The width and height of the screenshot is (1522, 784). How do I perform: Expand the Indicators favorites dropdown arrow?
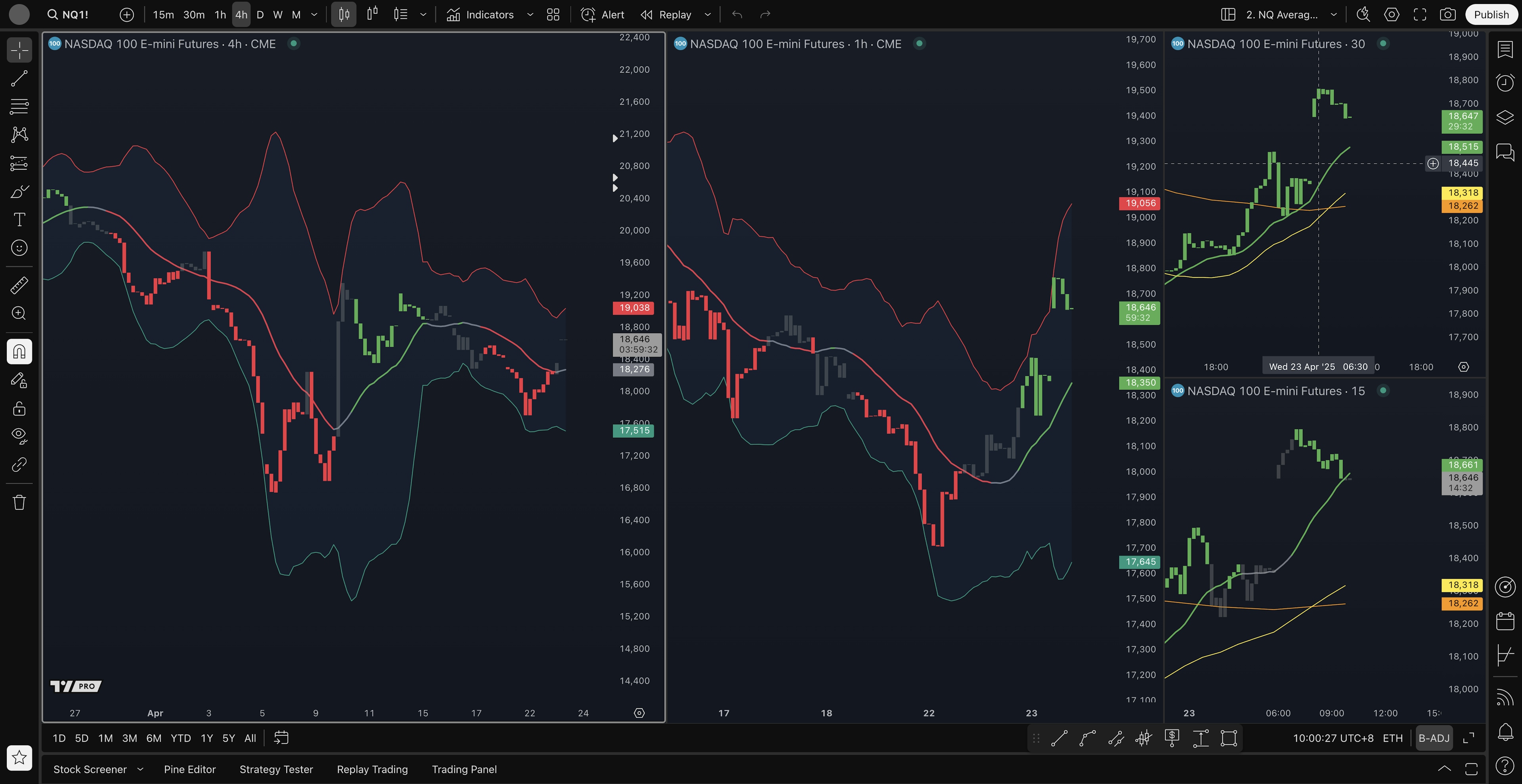(530, 15)
